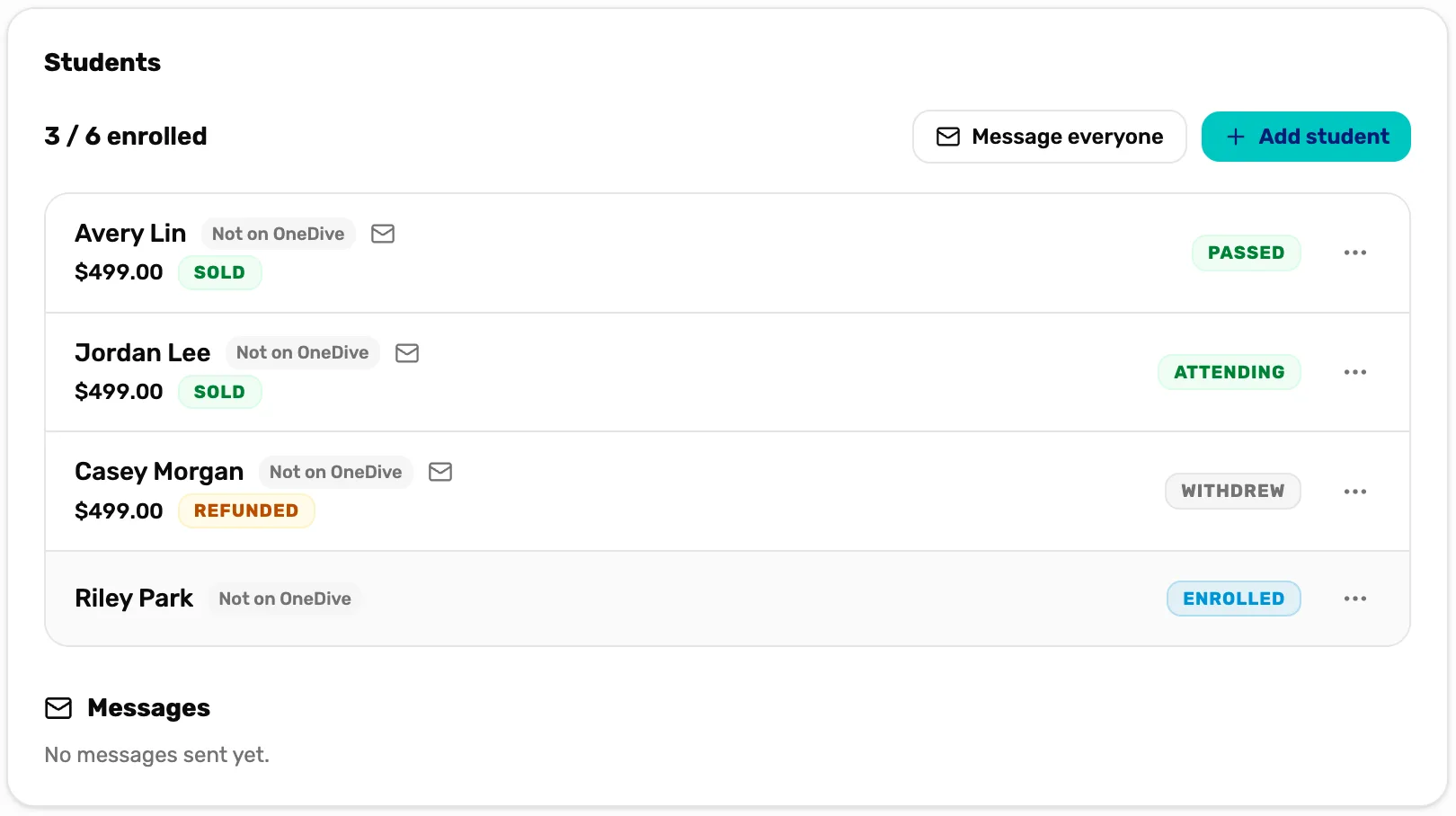Click the PASSED status badge
This screenshot has height=816, width=1456.
pos(1246,253)
